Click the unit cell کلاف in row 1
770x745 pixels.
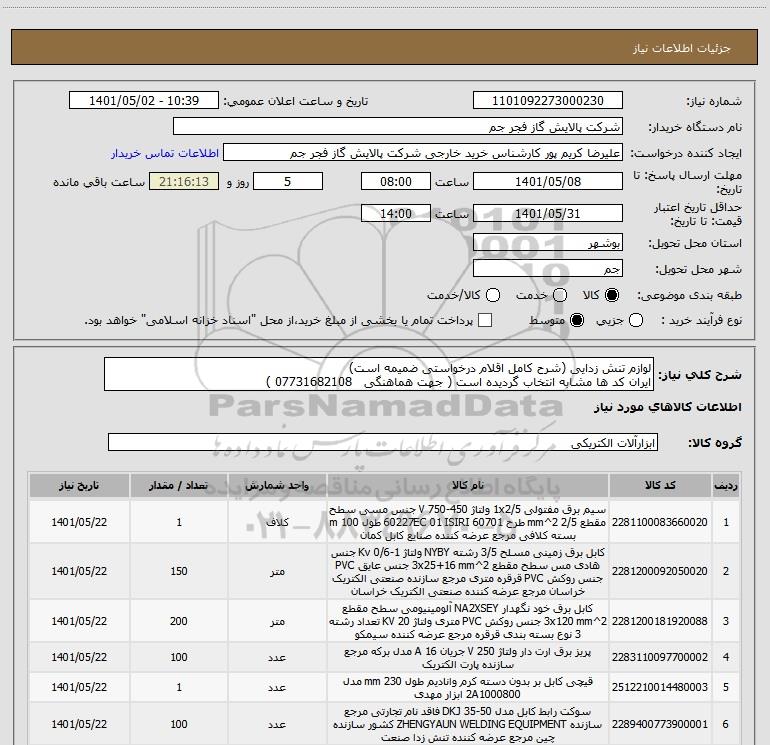tap(277, 522)
